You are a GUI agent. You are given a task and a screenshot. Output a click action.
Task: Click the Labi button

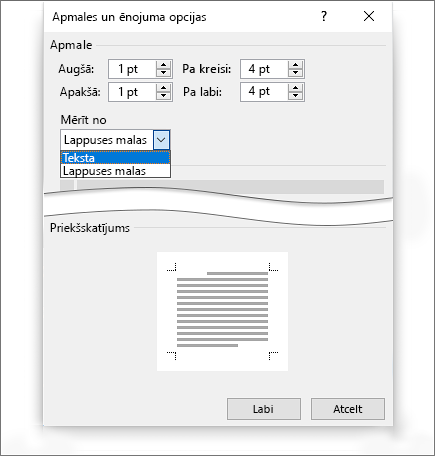(x=264, y=409)
